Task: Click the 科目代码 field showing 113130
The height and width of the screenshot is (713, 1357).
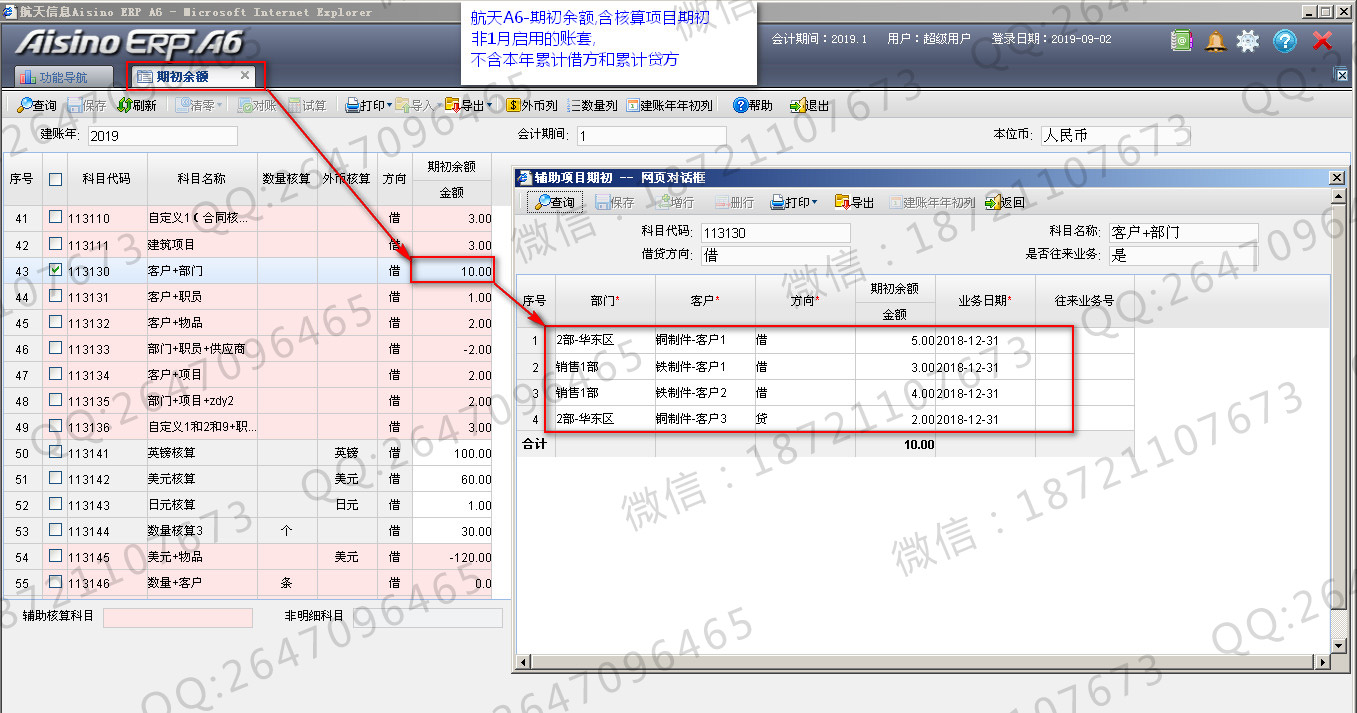Action: point(774,232)
